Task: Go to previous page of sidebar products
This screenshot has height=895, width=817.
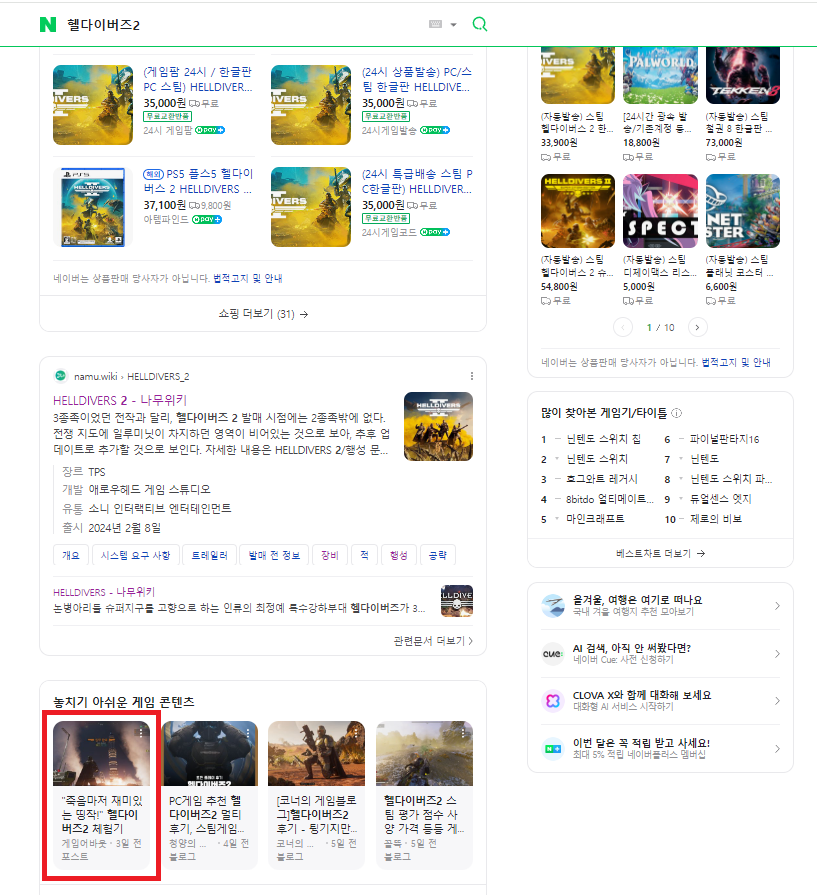Action: [x=623, y=327]
